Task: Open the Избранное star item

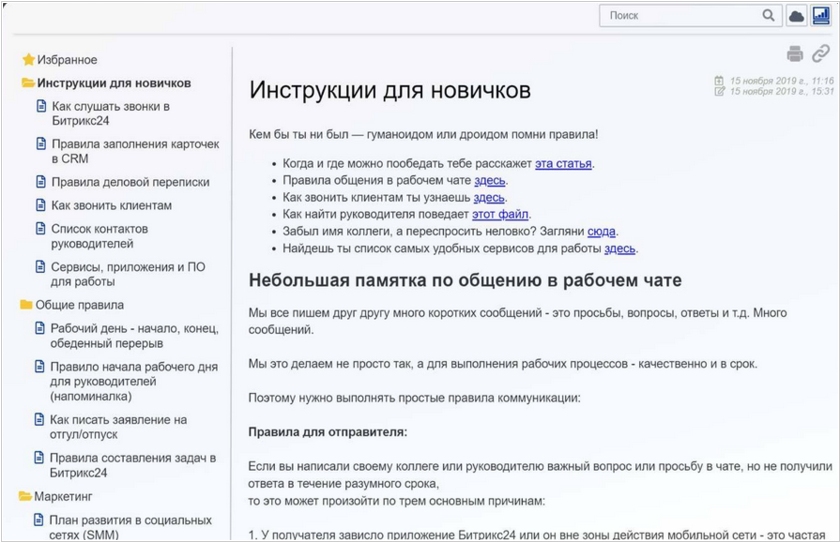Action: click(x=68, y=60)
